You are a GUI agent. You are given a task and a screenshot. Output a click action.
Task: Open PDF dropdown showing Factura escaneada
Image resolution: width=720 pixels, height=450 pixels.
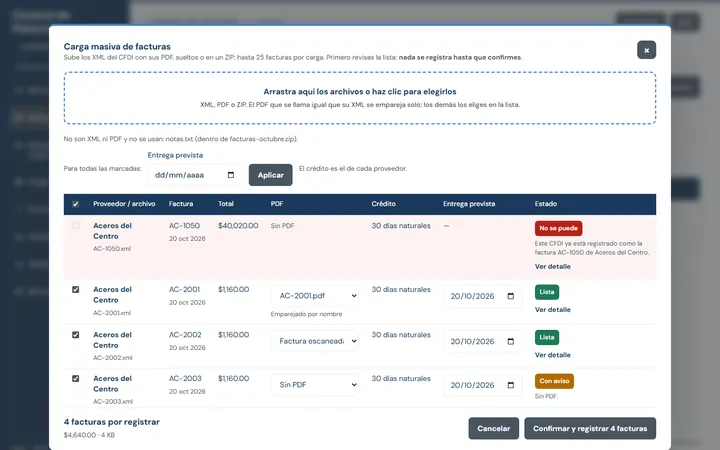tap(315, 341)
